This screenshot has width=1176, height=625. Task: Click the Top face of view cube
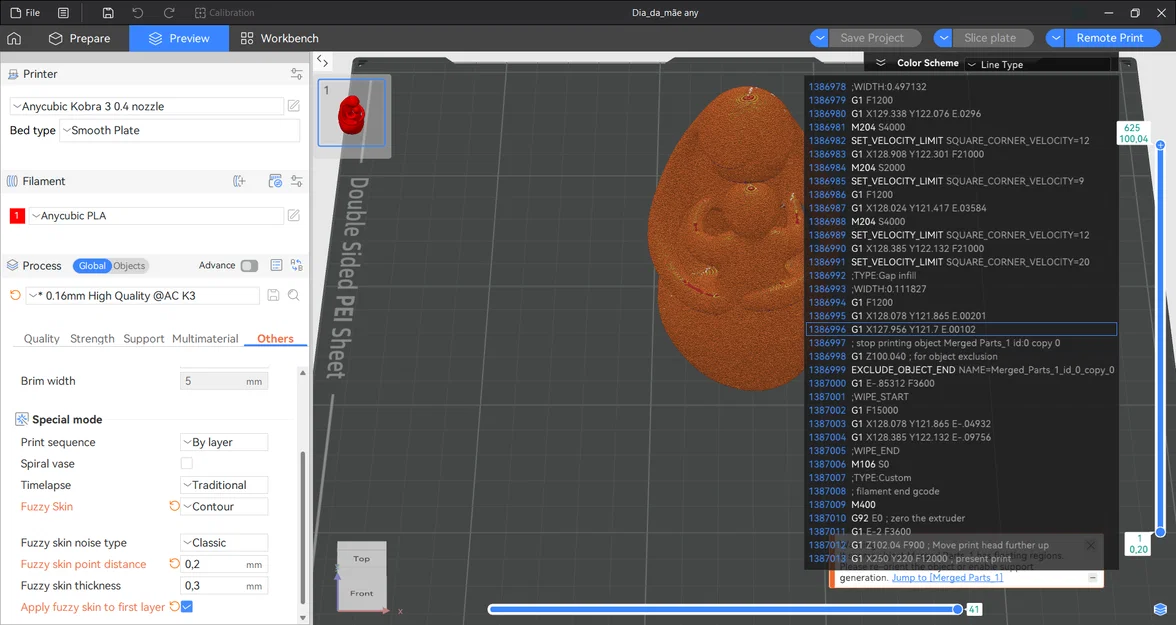coord(362,559)
